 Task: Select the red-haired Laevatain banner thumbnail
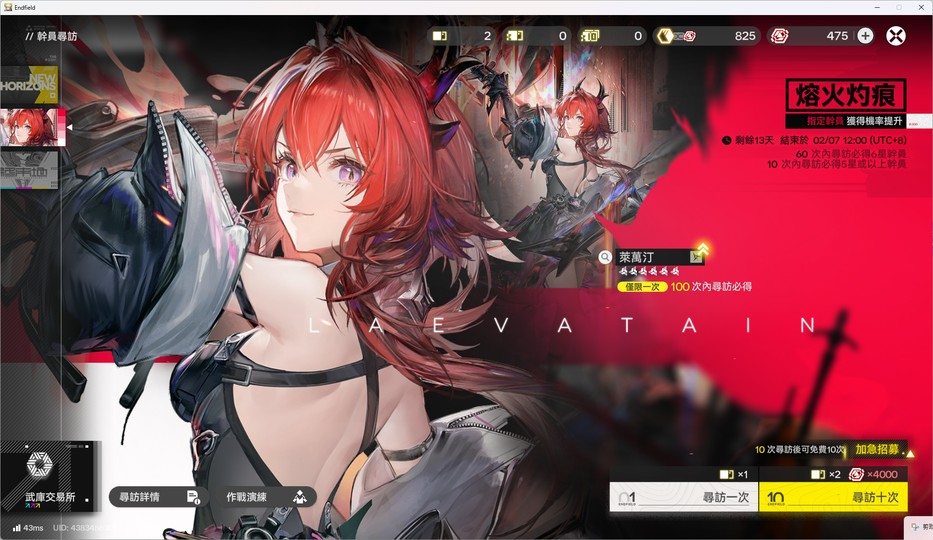(33, 127)
